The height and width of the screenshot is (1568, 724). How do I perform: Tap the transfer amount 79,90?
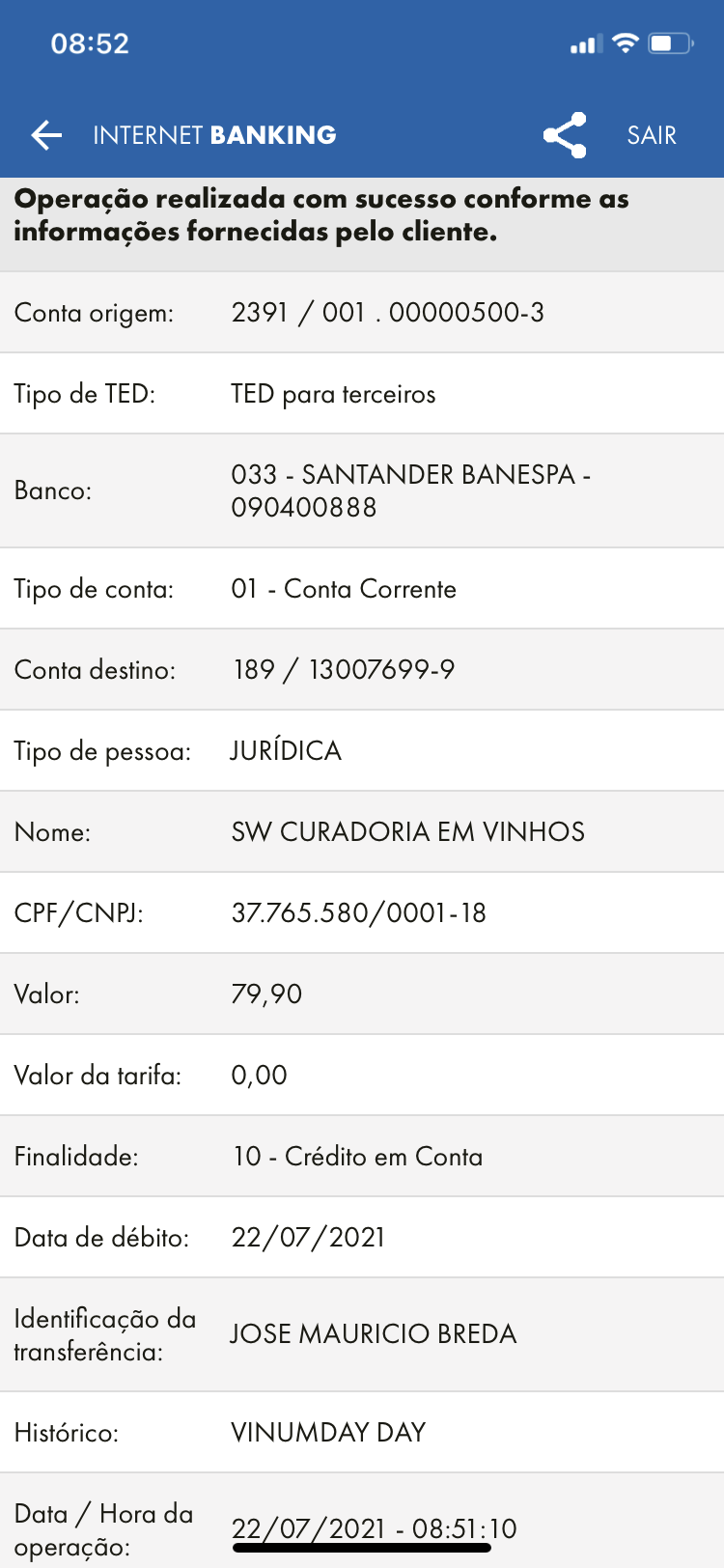click(x=266, y=994)
